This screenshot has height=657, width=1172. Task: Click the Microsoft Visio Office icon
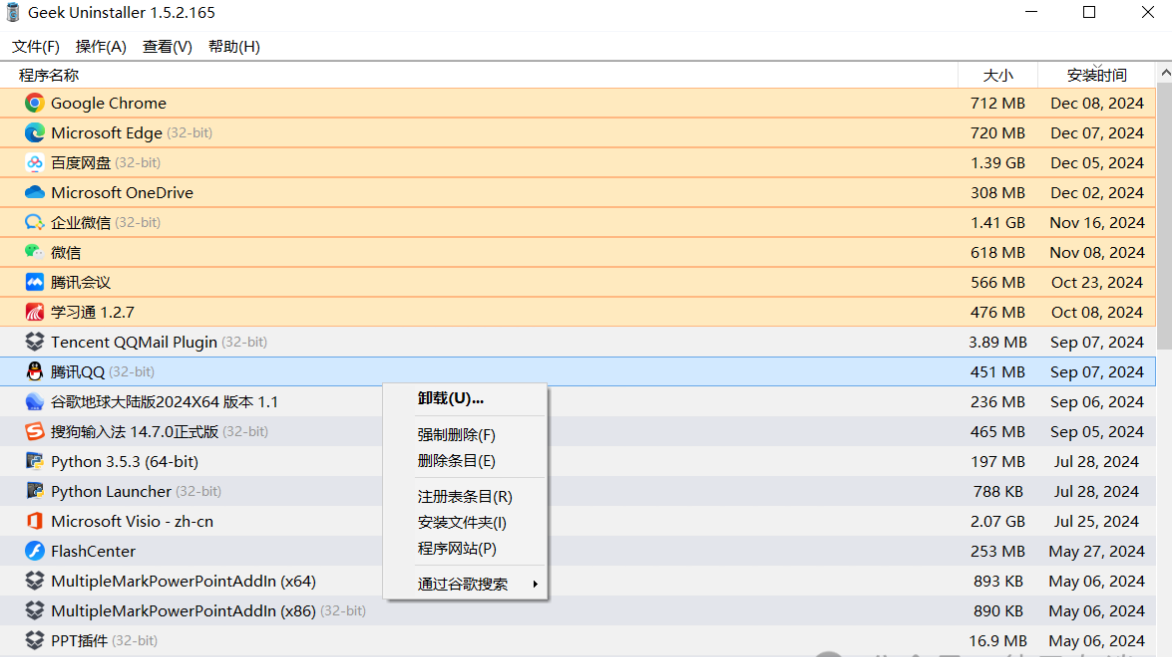[x=34, y=521]
